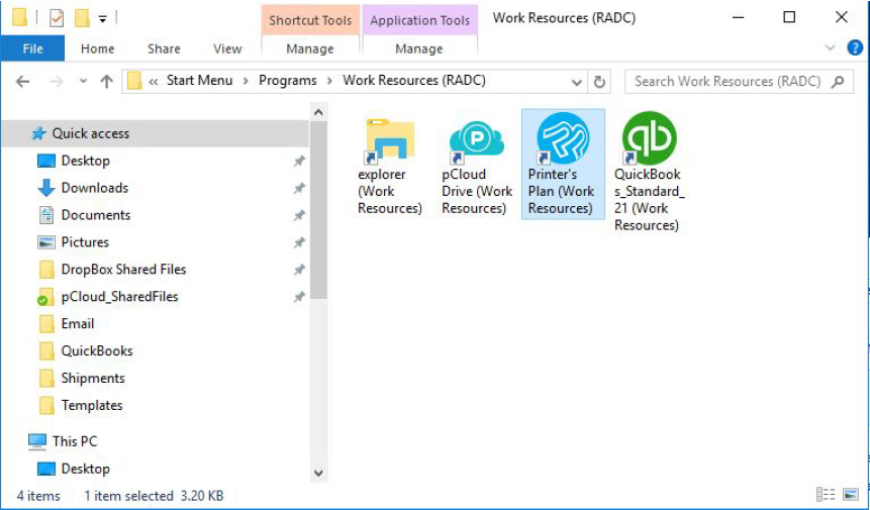Click the New Folder icon in title bar
This screenshot has height=510, width=870.
point(82,18)
